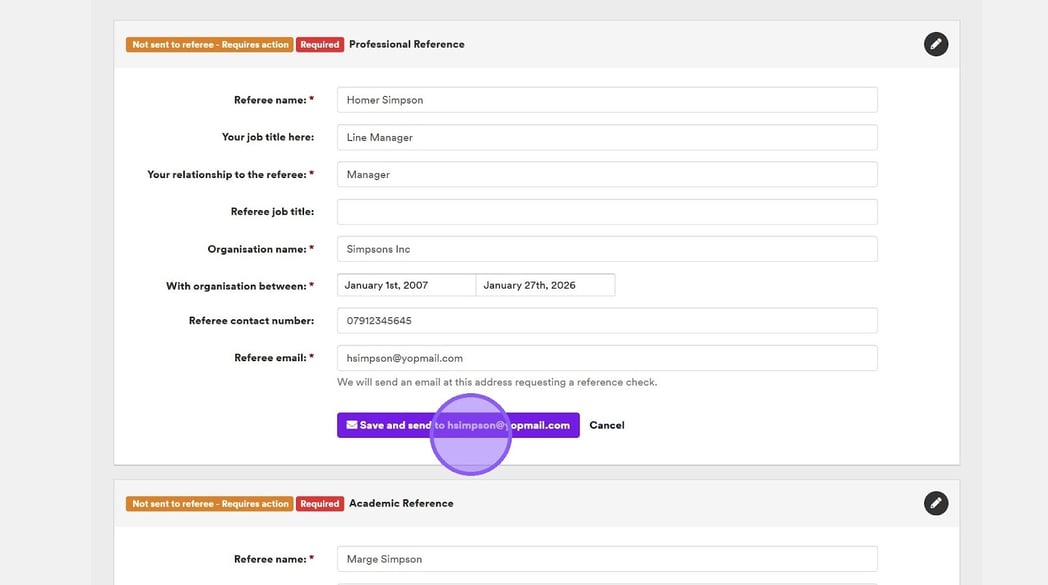Image resolution: width=1048 pixels, height=585 pixels.
Task: Click the red Required badge on Professional Reference
Action: pyautogui.click(x=320, y=45)
